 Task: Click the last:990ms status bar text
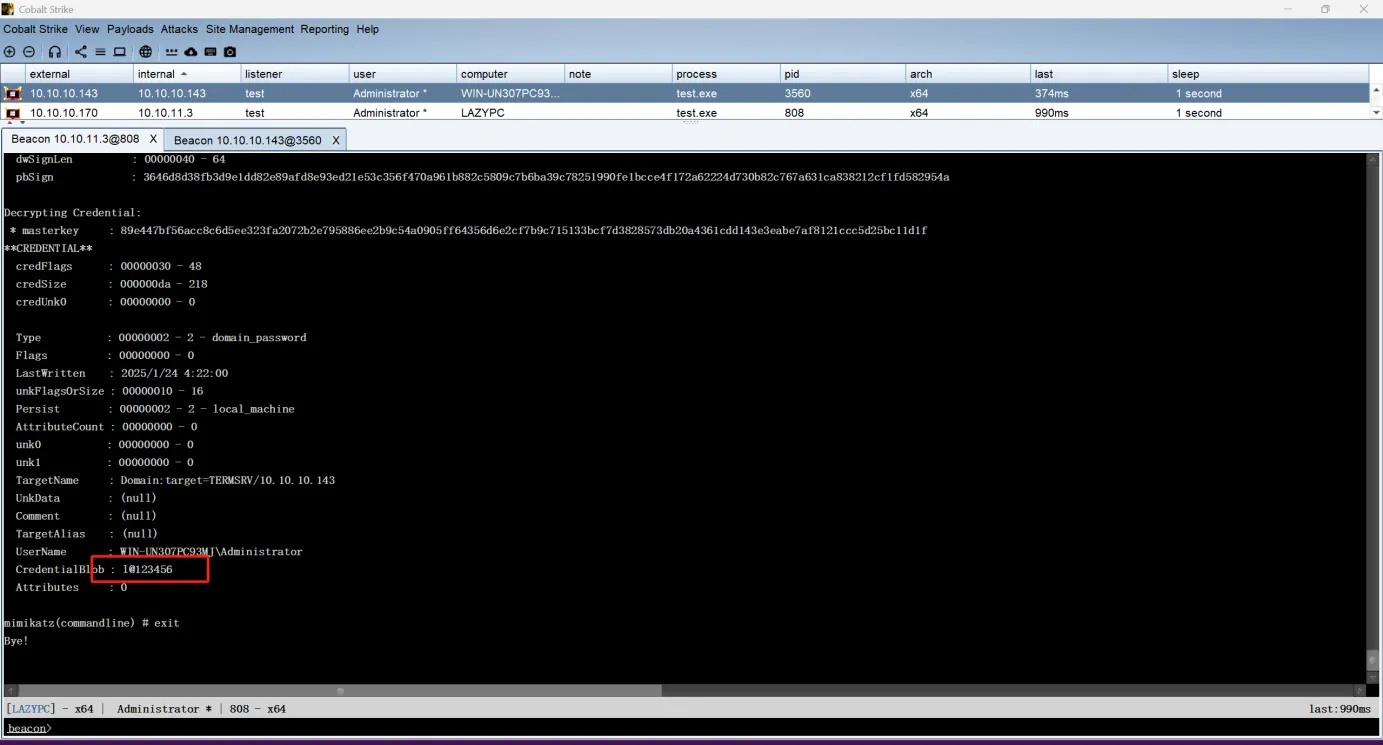click(1341, 708)
